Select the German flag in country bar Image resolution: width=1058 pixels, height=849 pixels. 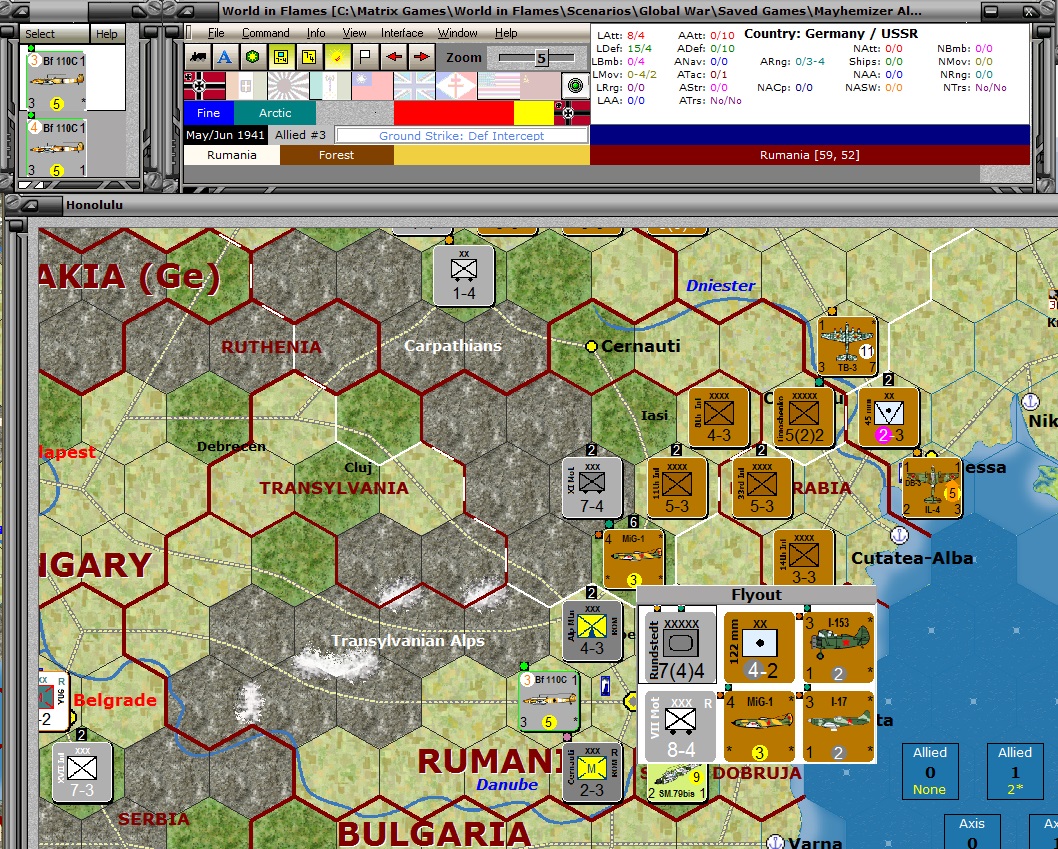204,86
